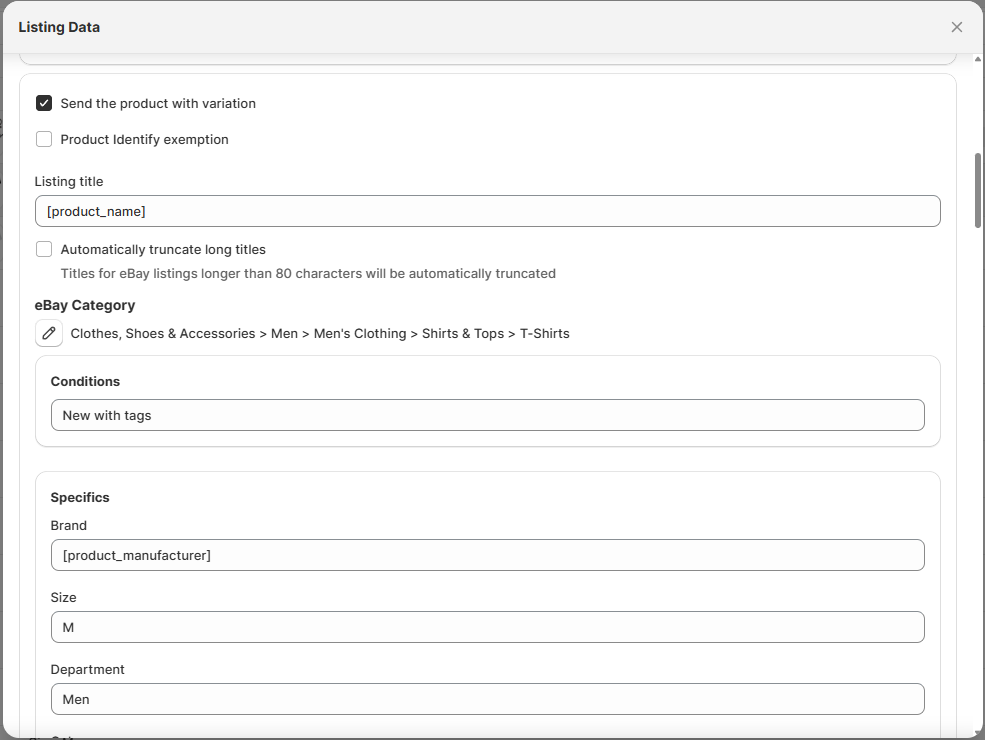
Task: Click the T-Shirts category breadcrumb path
Action: pos(320,333)
